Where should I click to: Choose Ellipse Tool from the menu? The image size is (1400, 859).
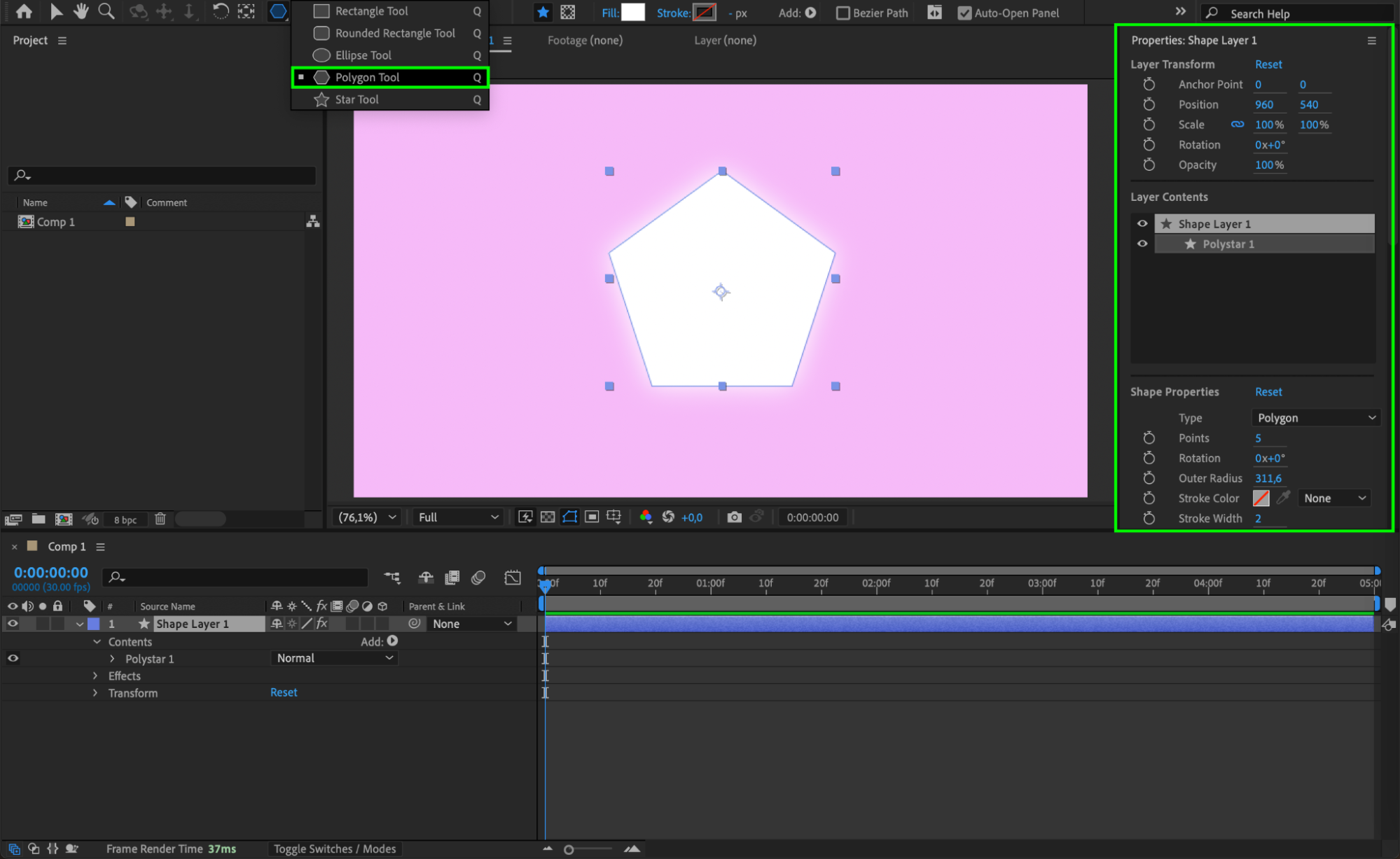[x=363, y=55]
